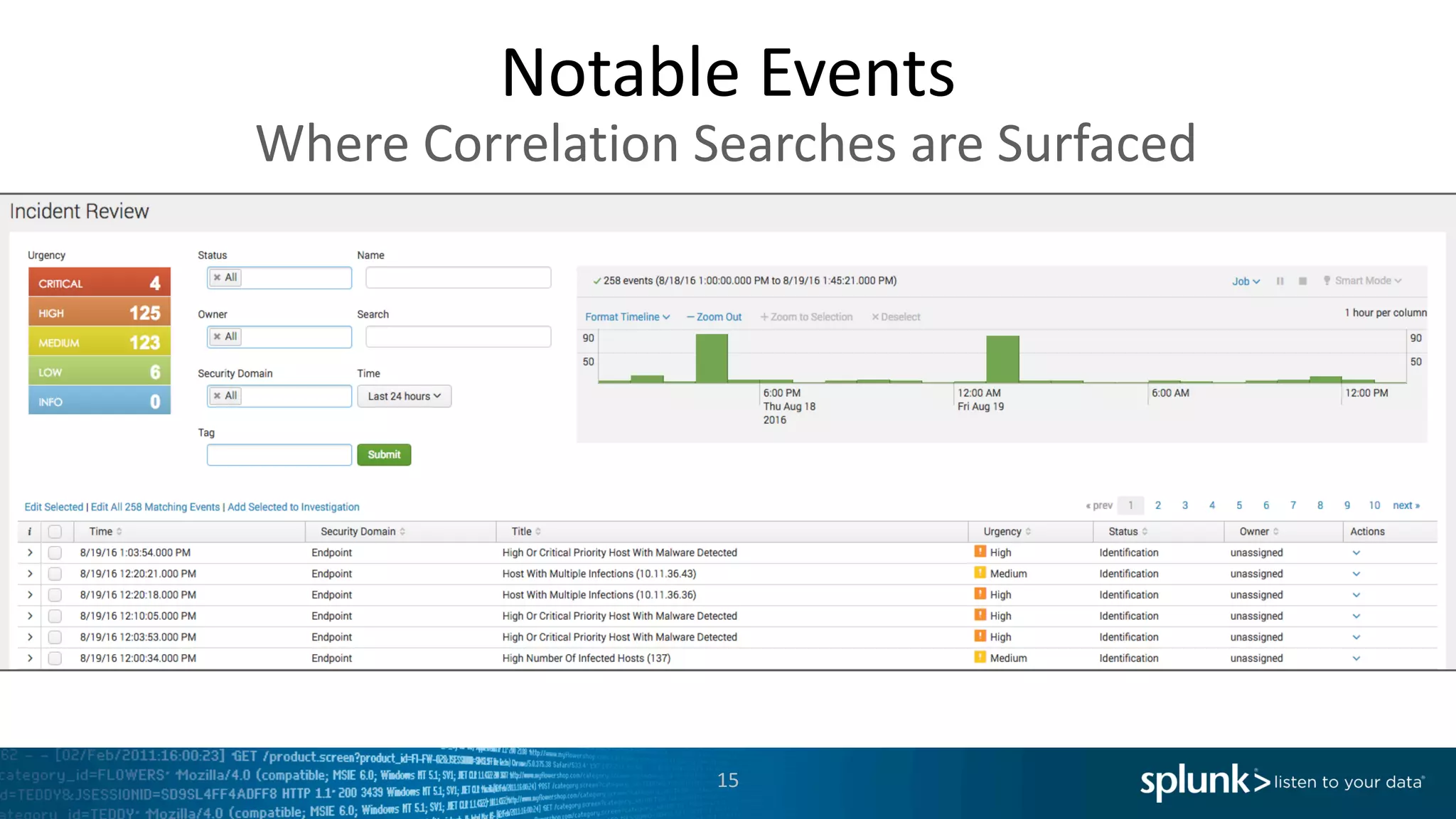Sort by Title column arrows
The height and width of the screenshot is (819, 1456).
pos(538,531)
